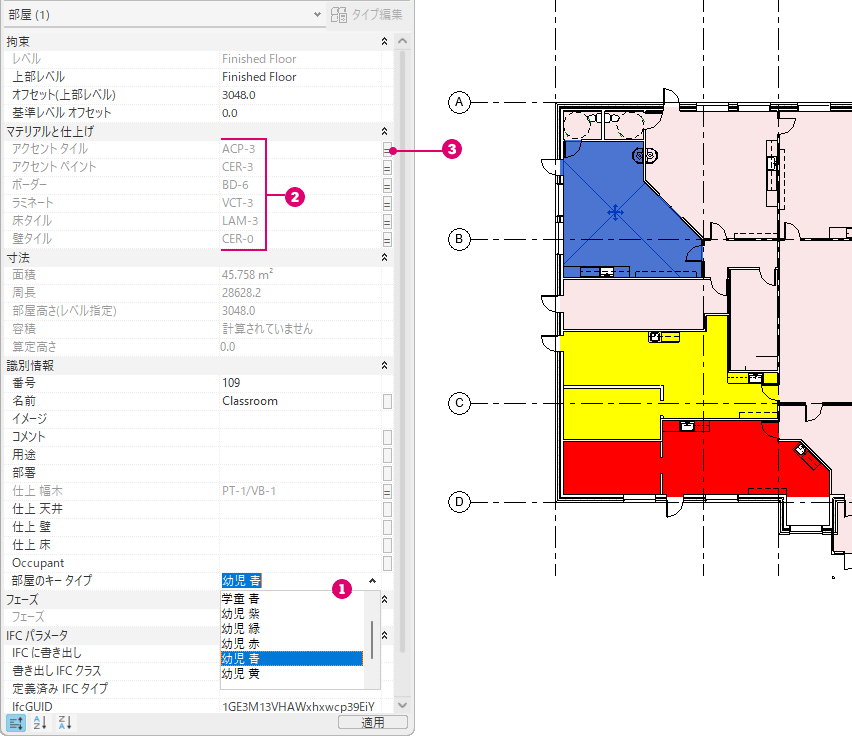This screenshot has width=852, height=736.
Task: Click the 容積 value 計算されていません
Action: coord(267,329)
